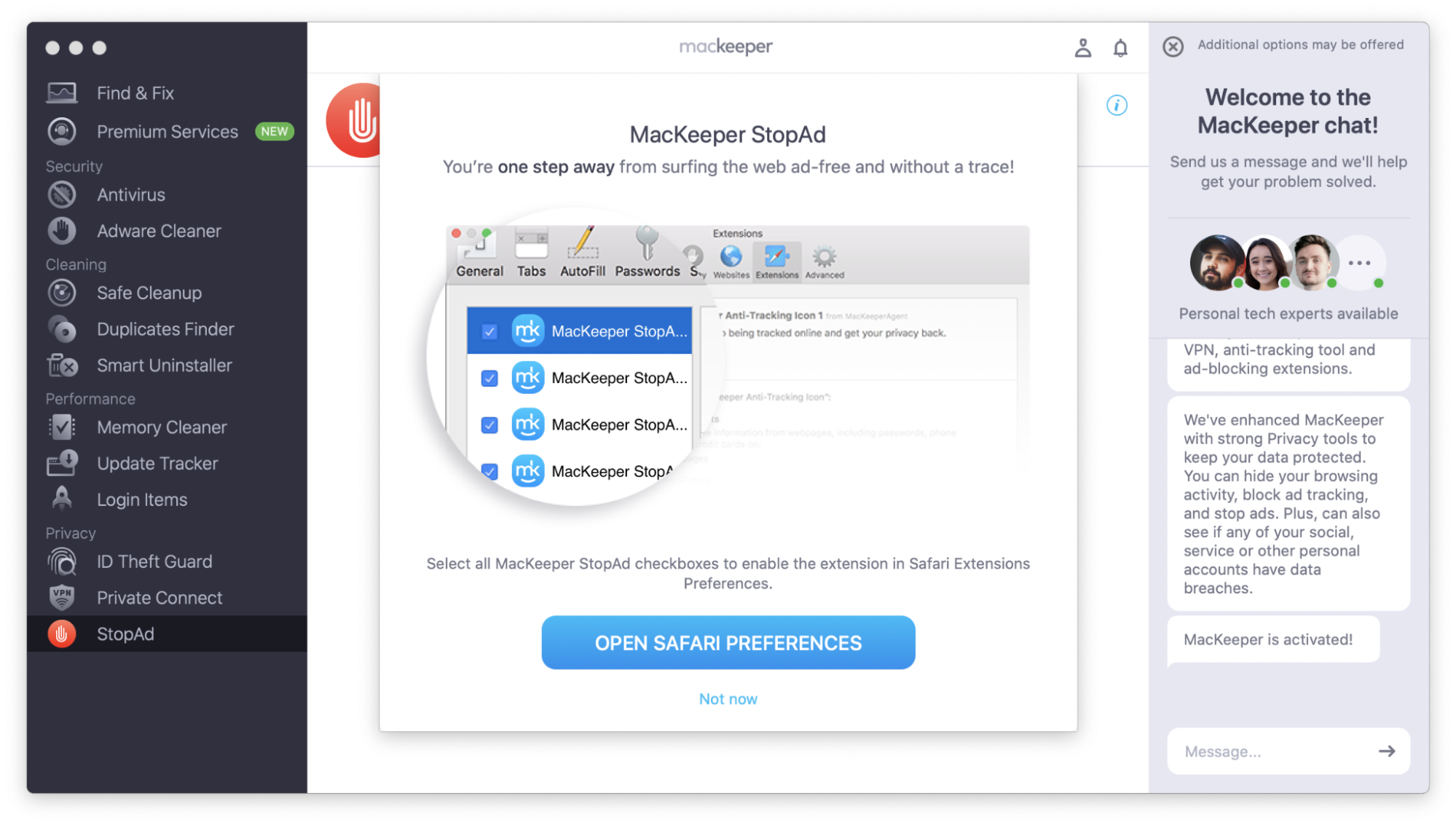
Task: Open the ID Theft Guard feature
Action: coord(154,561)
